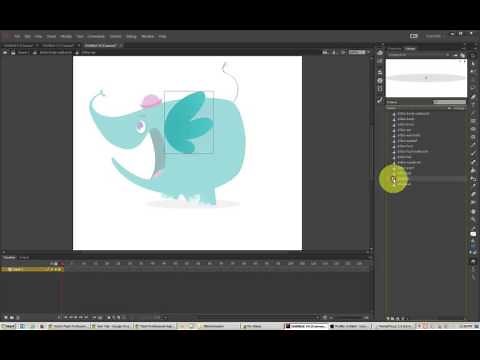
Task: Open the Edit menu
Action: coord(28,36)
